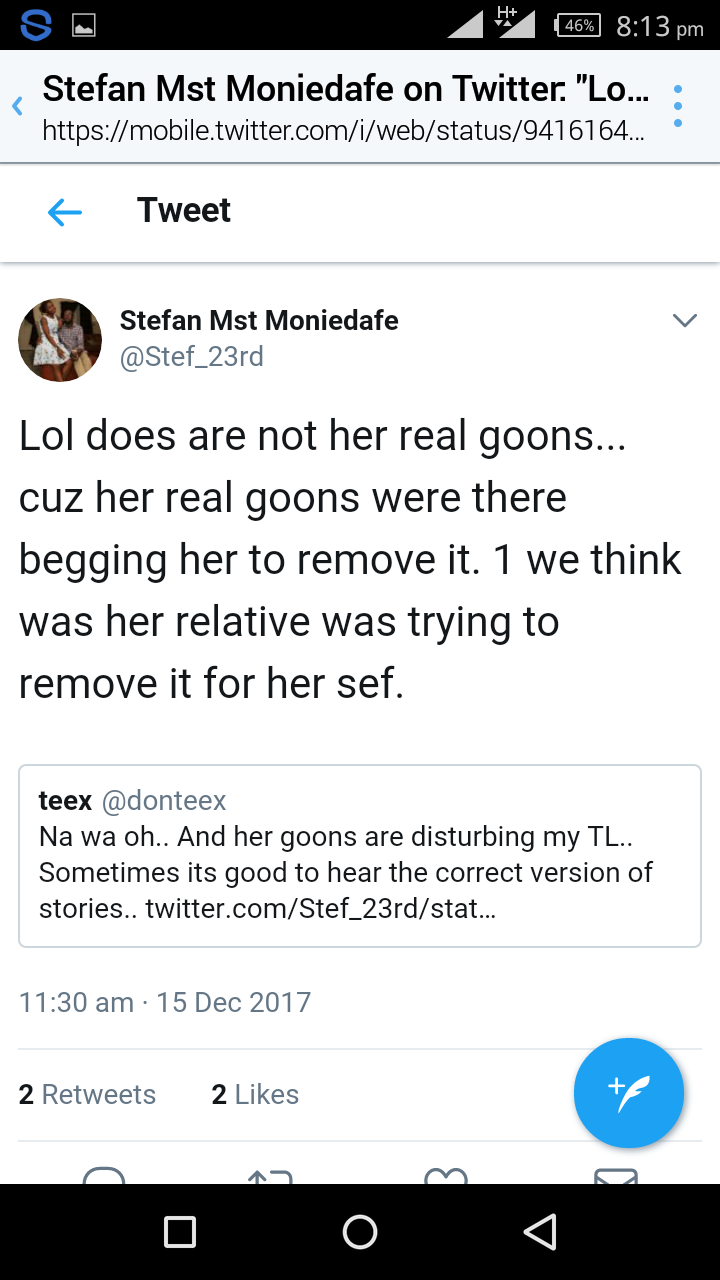Open the @Stef_23rd handle link
Image resolution: width=720 pixels, height=1280 pixels.
click(x=192, y=357)
